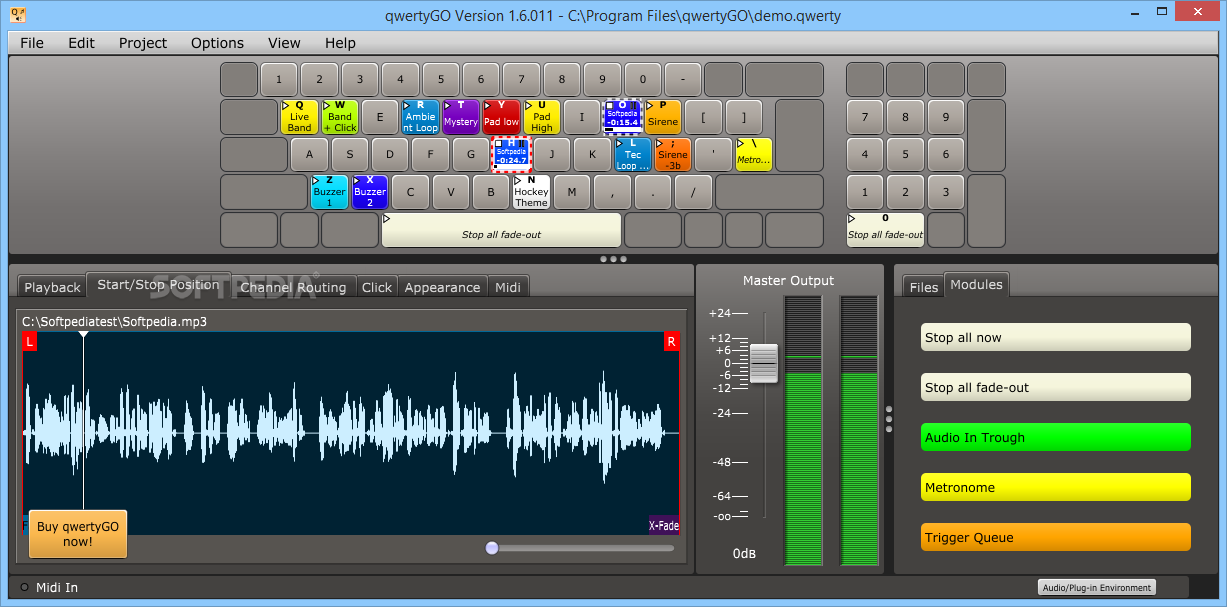Select the unassigned J key
The image size is (1227, 607).
click(552, 155)
